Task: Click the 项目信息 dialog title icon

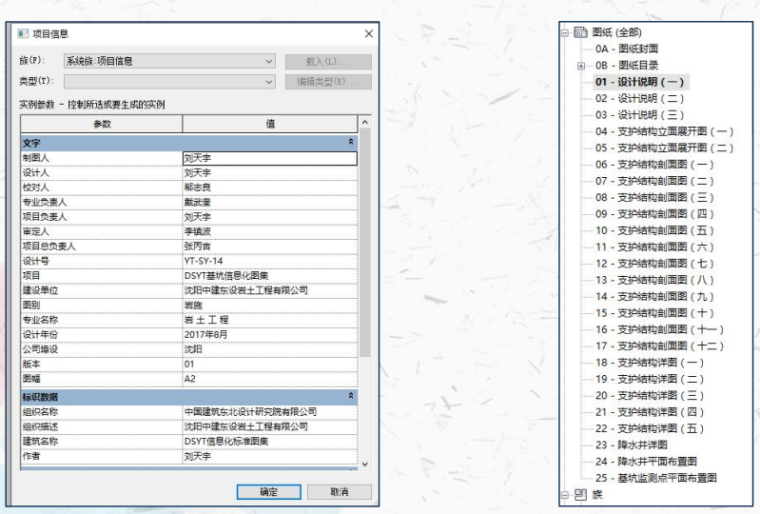Action: click(23, 34)
